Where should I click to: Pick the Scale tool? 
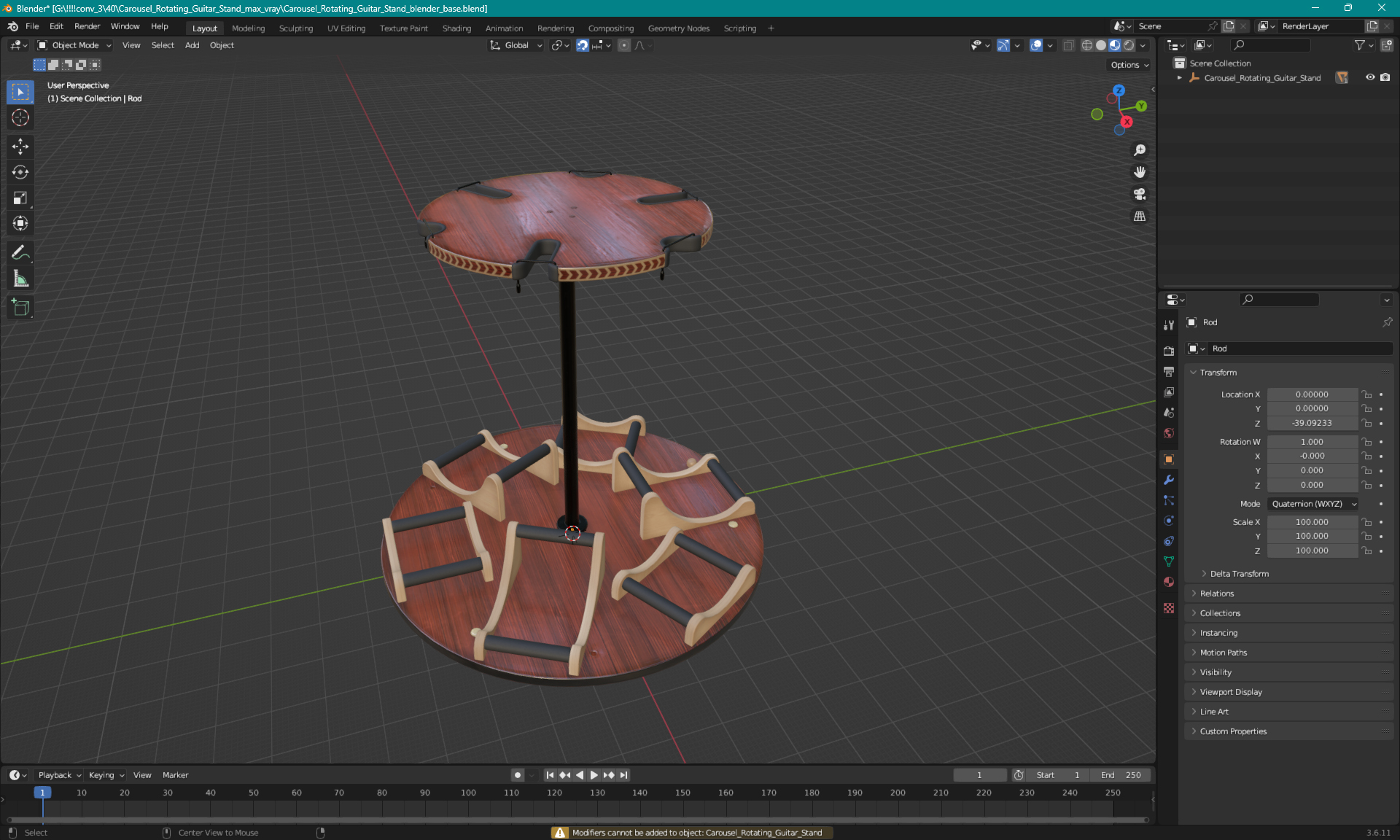(20, 198)
